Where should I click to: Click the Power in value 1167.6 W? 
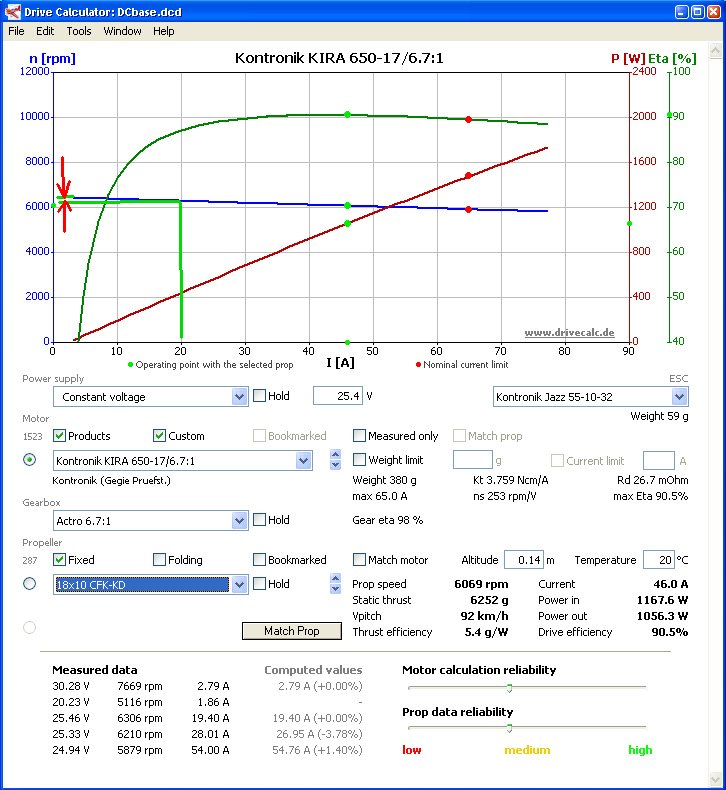tap(663, 600)
